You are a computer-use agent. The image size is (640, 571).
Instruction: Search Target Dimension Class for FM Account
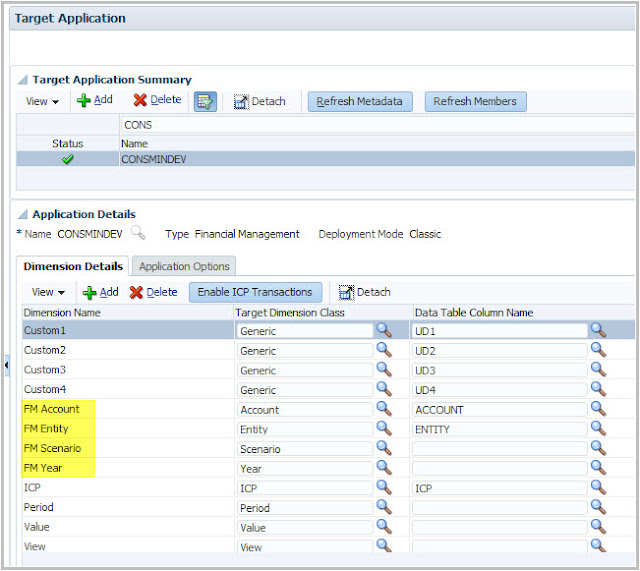pyautogui.click(x=384, y=409)
